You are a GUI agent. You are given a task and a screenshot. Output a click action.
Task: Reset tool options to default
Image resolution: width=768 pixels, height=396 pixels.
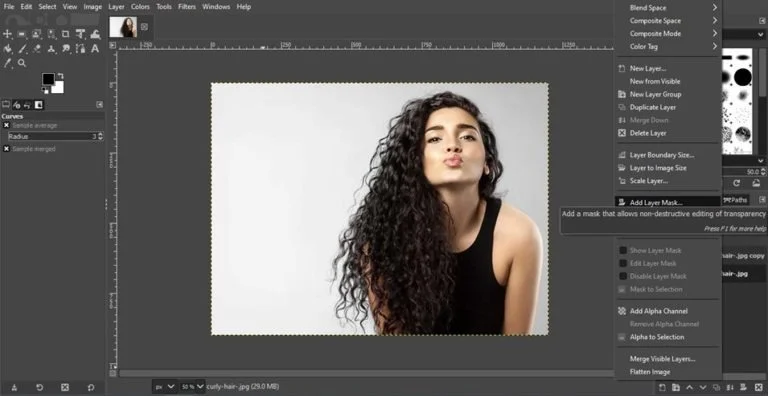(91, 387)
